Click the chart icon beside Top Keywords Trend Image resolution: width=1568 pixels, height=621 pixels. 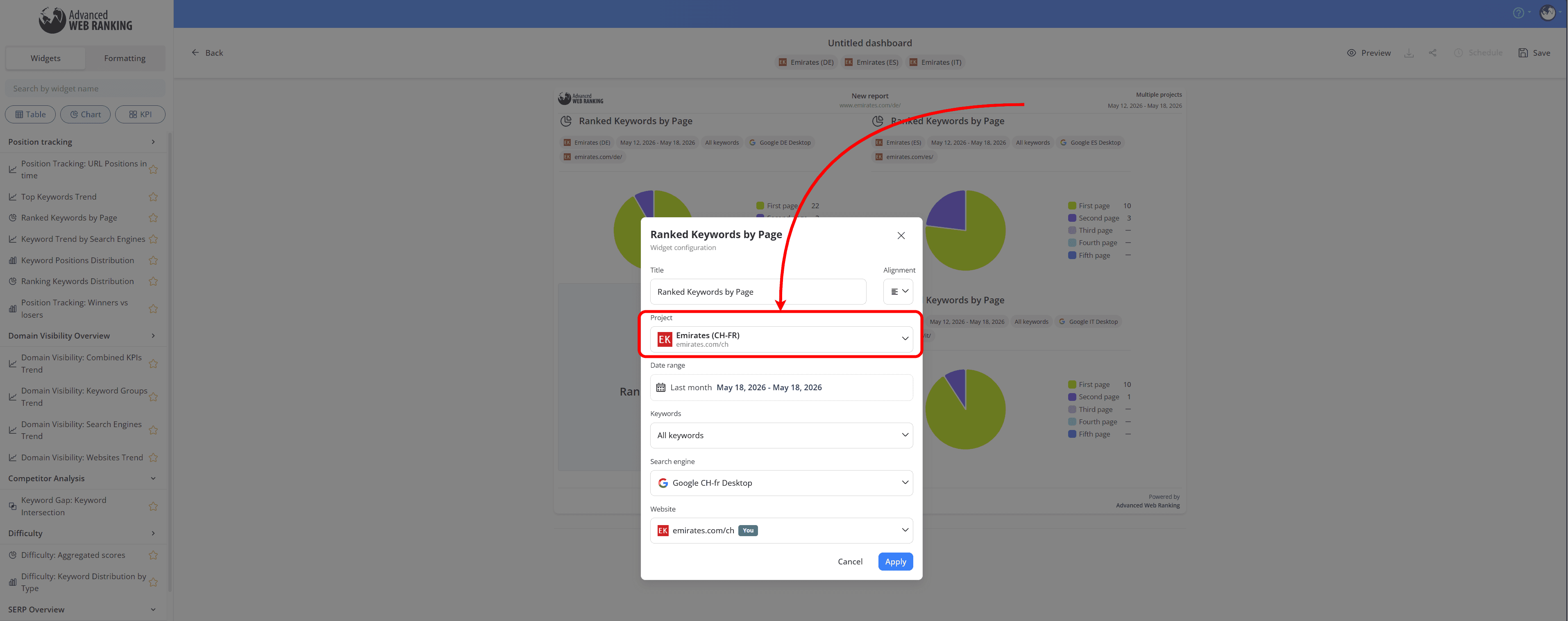coord(13,197)
